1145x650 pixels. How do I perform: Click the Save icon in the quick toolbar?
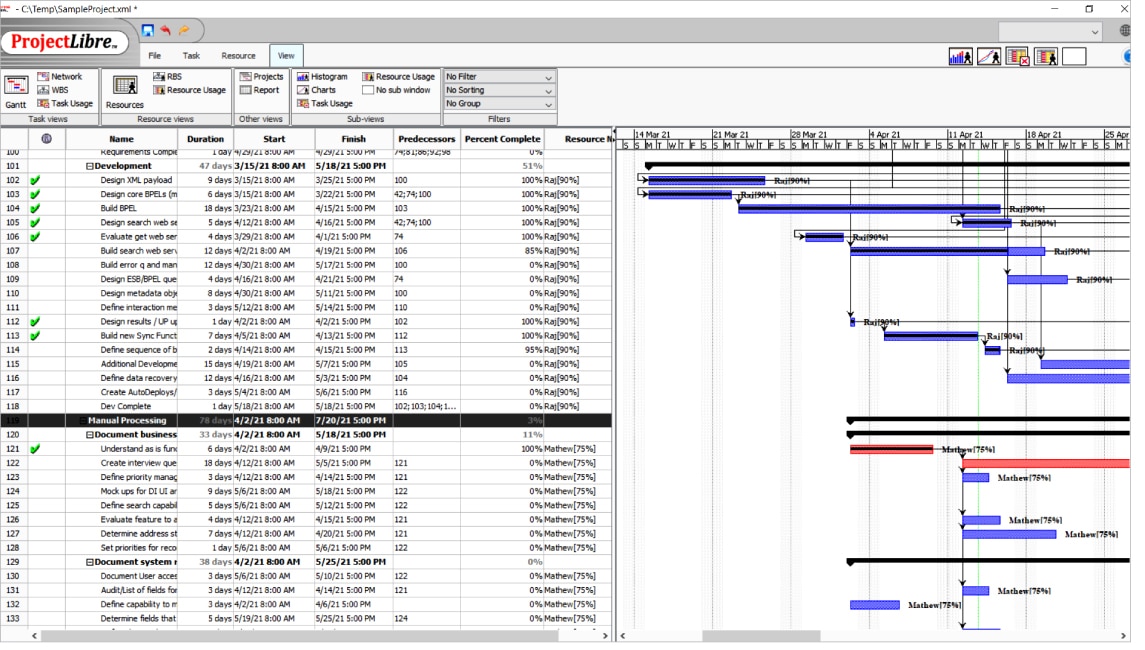[x=148, y=31]
